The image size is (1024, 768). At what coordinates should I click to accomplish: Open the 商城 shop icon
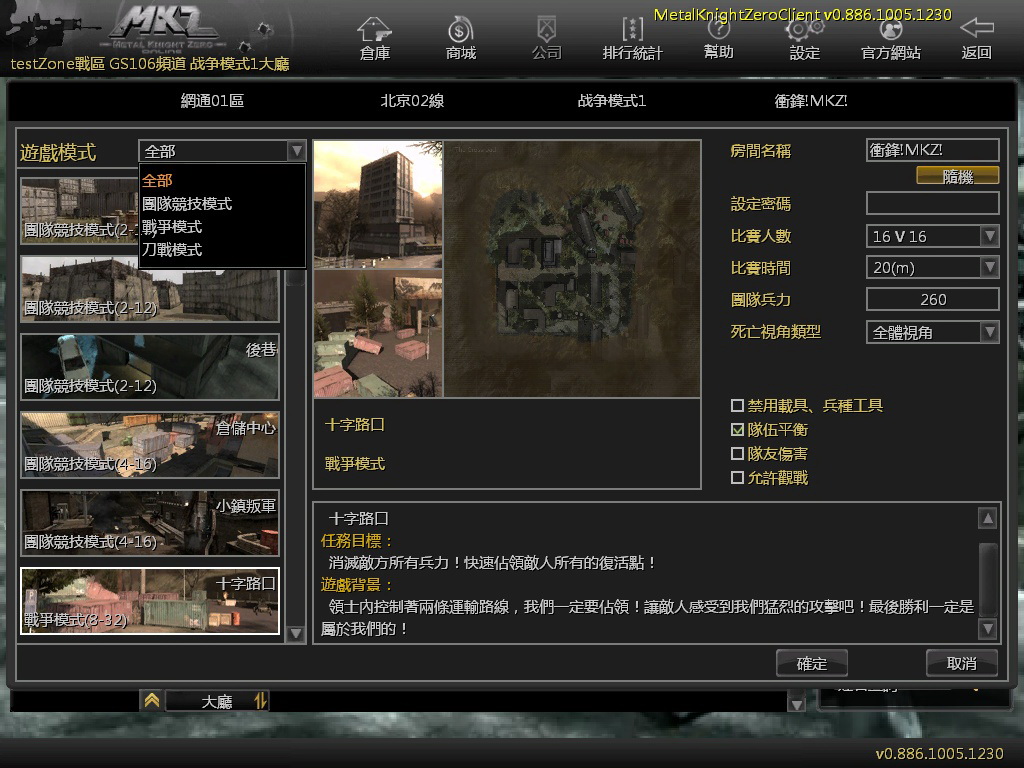pos(460,30)
